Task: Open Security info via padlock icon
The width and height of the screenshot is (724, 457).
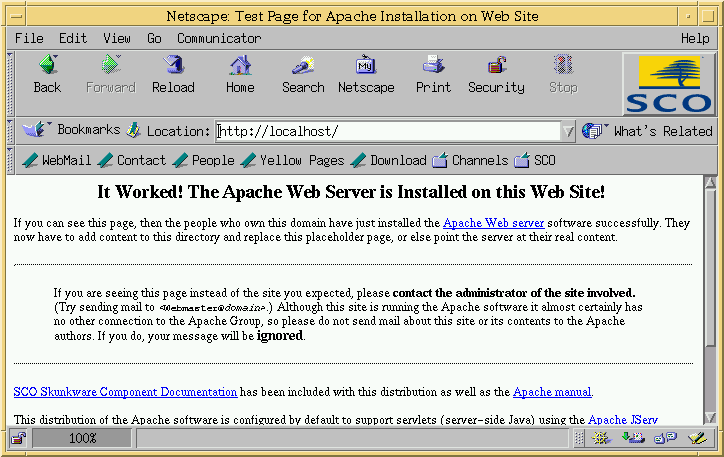Action: coord(497,65)
